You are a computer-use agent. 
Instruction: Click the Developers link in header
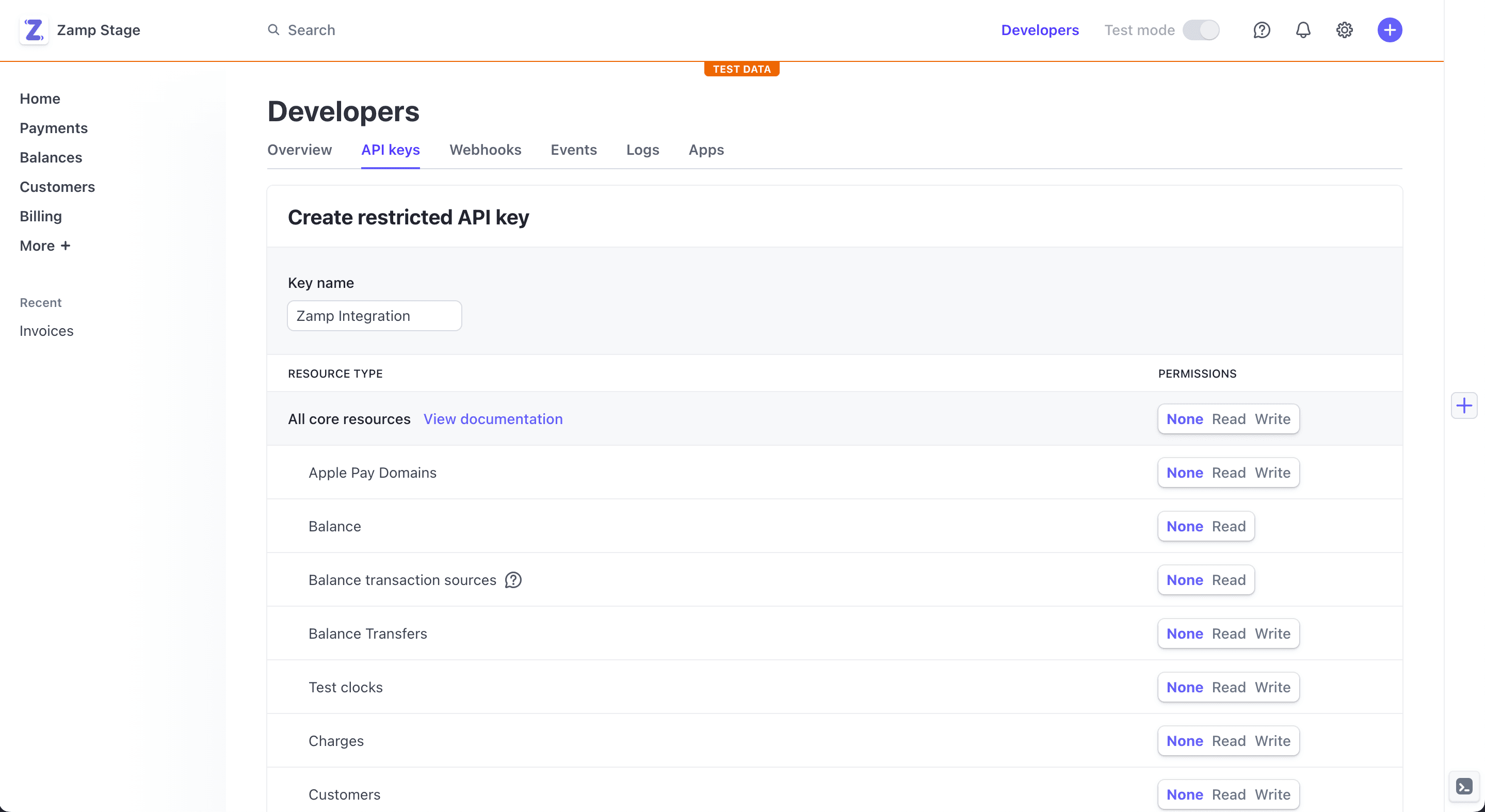tap(1039, 30)
